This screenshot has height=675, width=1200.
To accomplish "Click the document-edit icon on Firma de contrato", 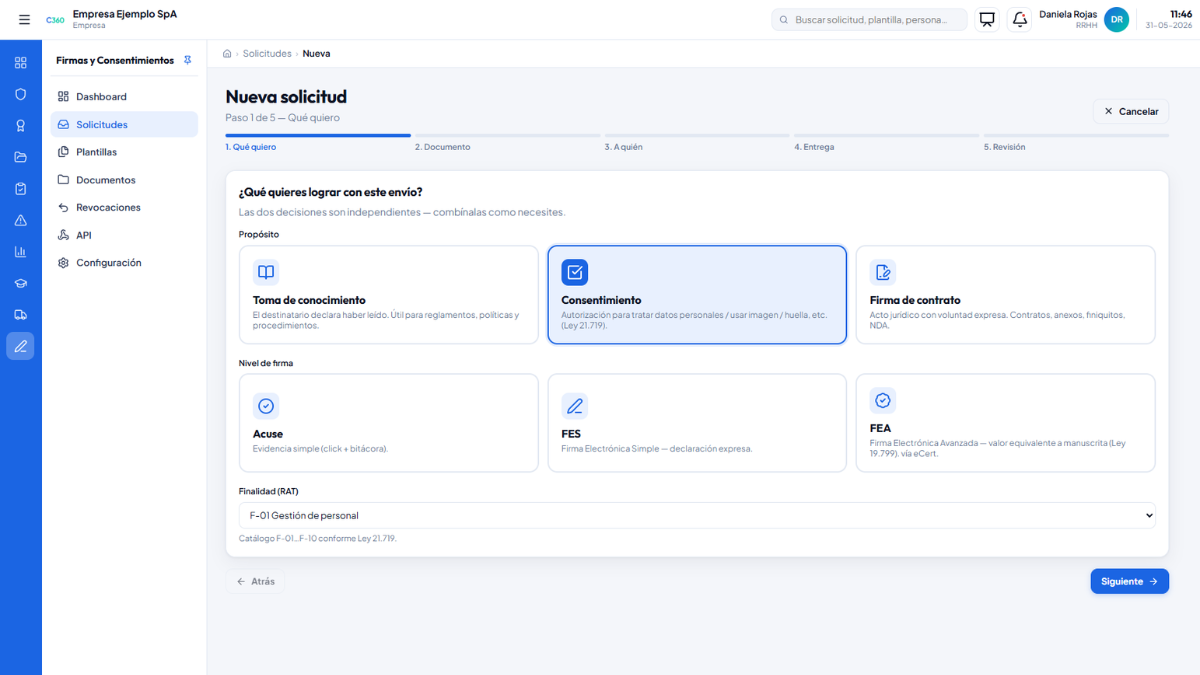I will click(883, 272).
